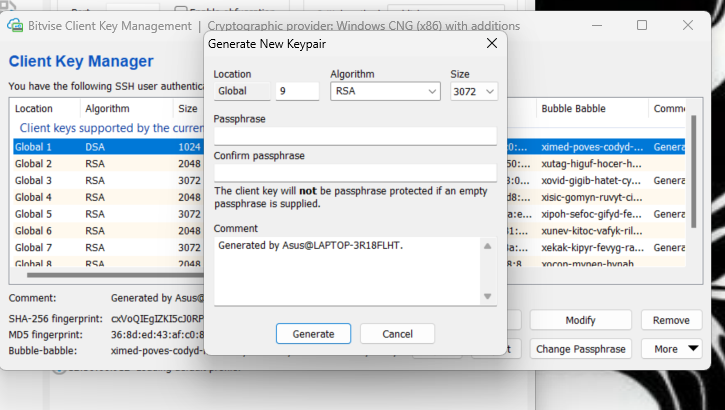
Task: Close the Generate New Keypair dialog
Action: tap(492, 43)
